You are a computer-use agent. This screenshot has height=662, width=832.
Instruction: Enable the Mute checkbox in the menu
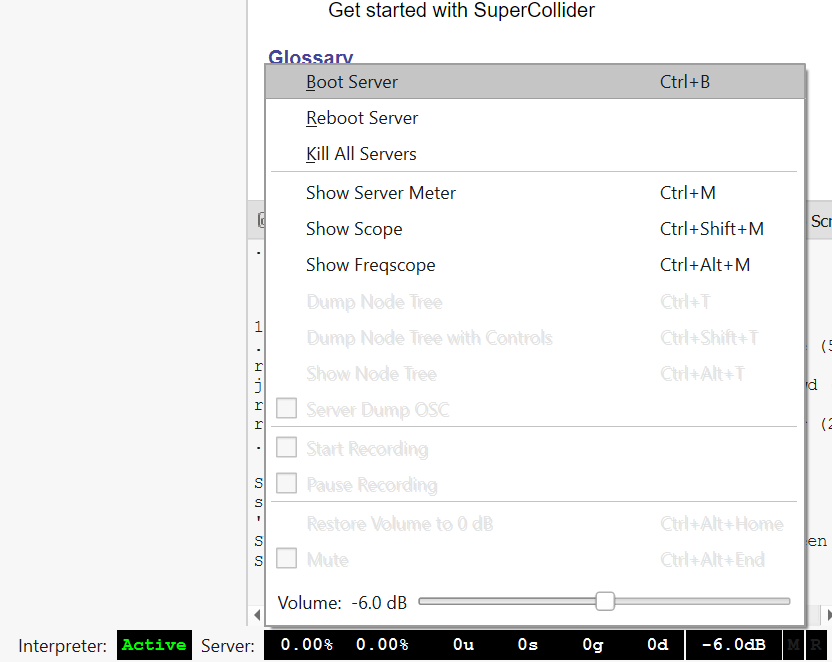[286, 559]
